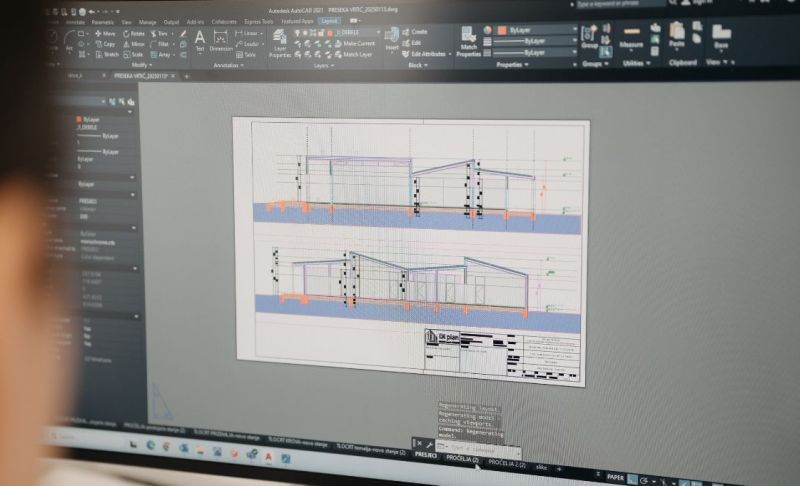Select the Move tool in Modify panel
This screenshot has width=800, height=486.
pyautogui.click(x=106, y=34)
